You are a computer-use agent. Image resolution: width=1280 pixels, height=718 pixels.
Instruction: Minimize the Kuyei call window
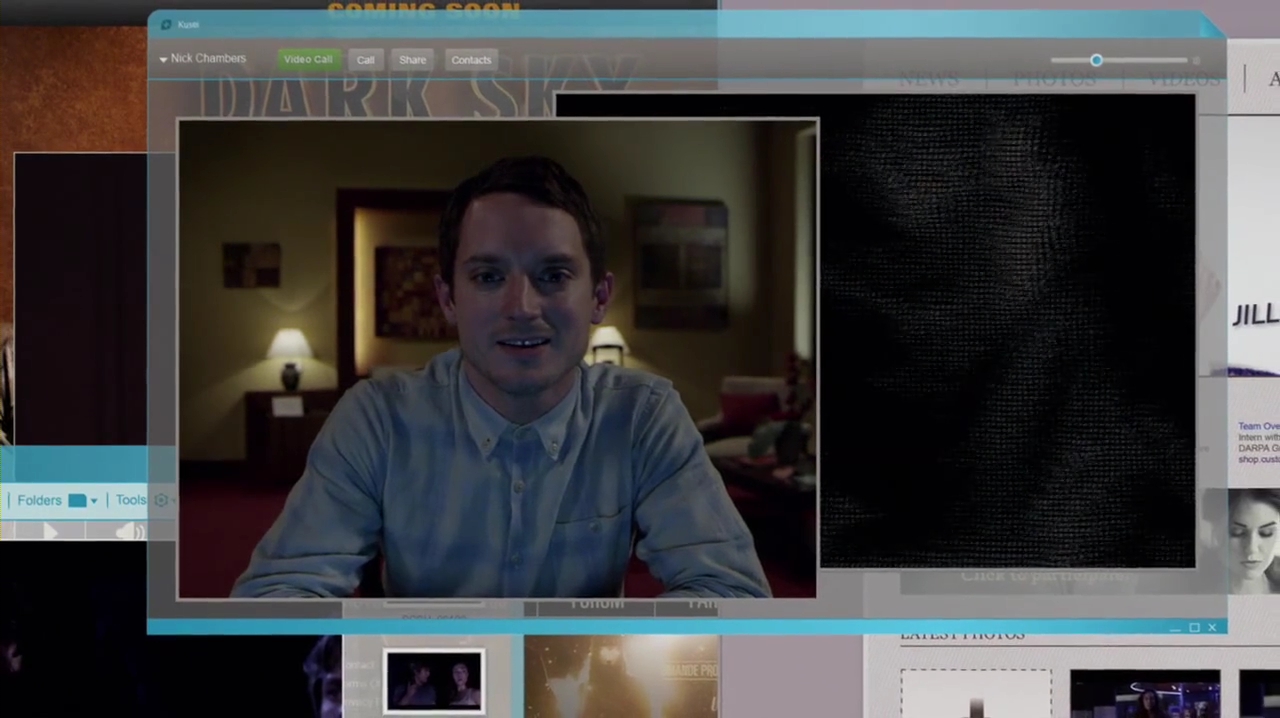point(1174,628)
